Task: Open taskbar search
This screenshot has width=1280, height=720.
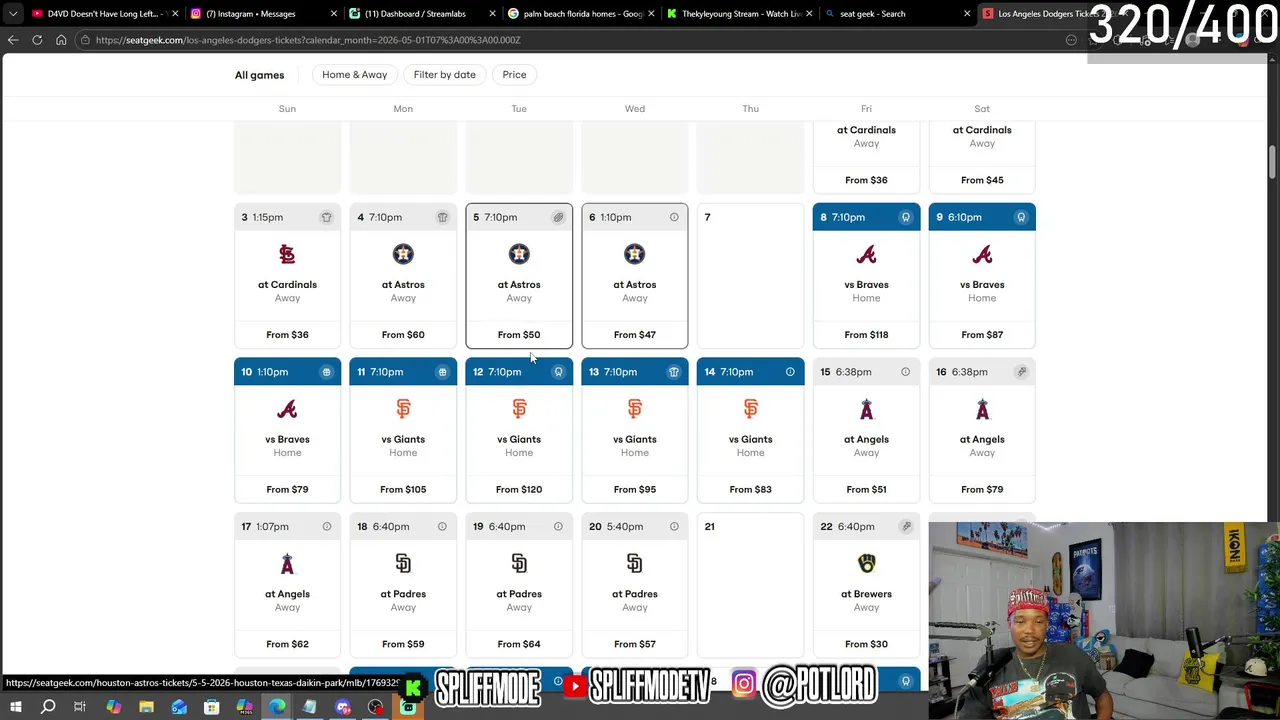Action: 48,707
